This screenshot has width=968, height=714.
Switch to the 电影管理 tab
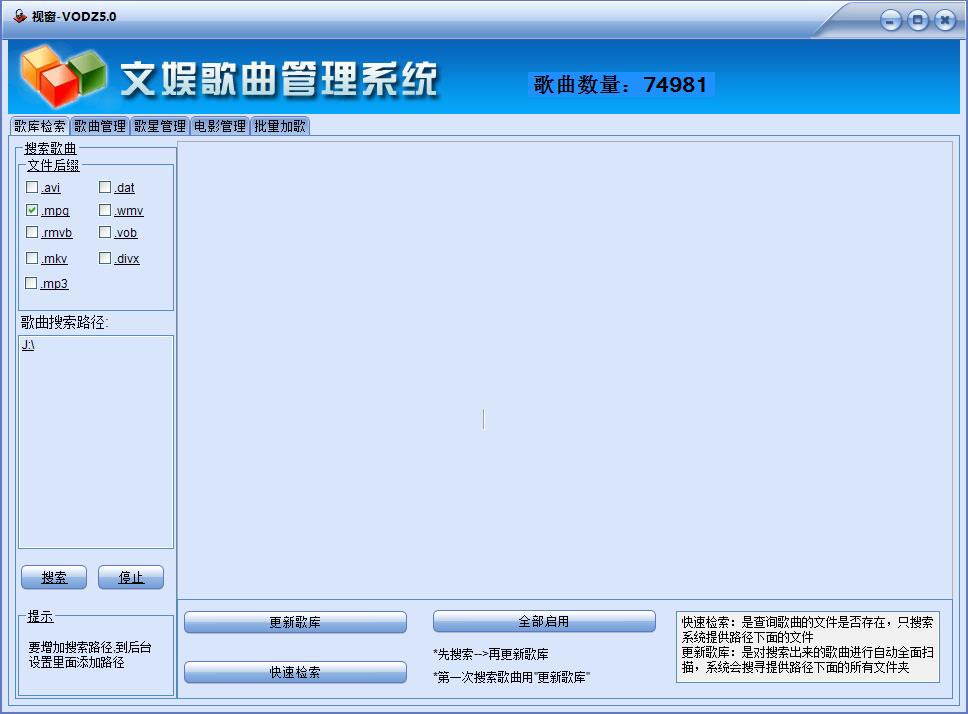(218, 126)
